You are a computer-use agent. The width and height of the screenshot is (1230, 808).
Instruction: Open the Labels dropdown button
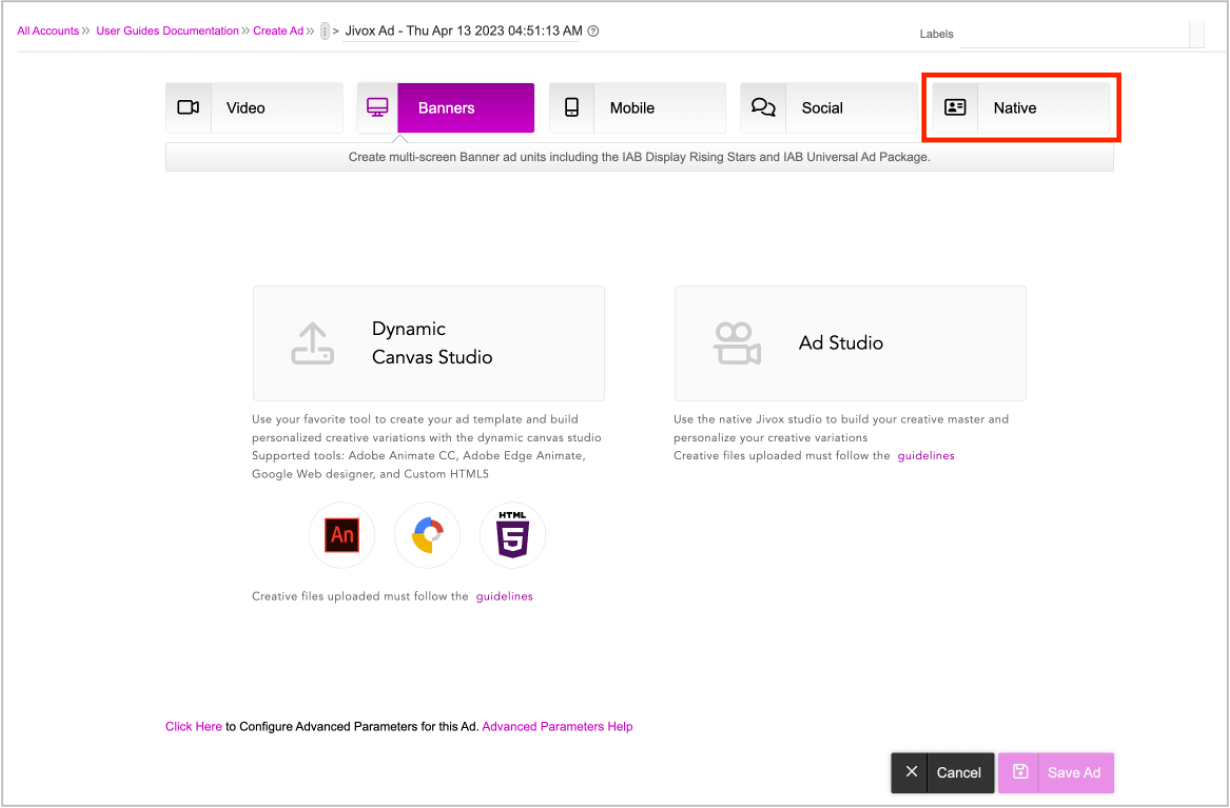(x=1196, y=34)
